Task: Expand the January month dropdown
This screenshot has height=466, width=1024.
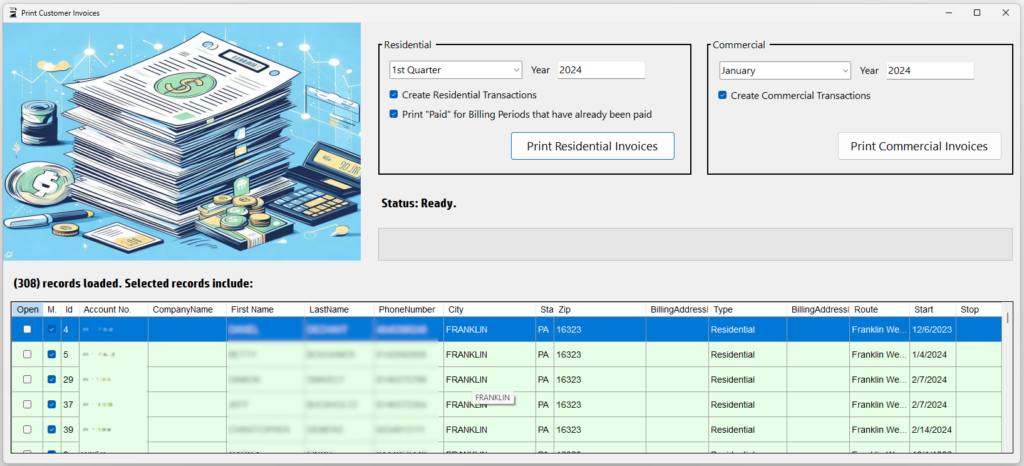Action: tap(784, 70)
